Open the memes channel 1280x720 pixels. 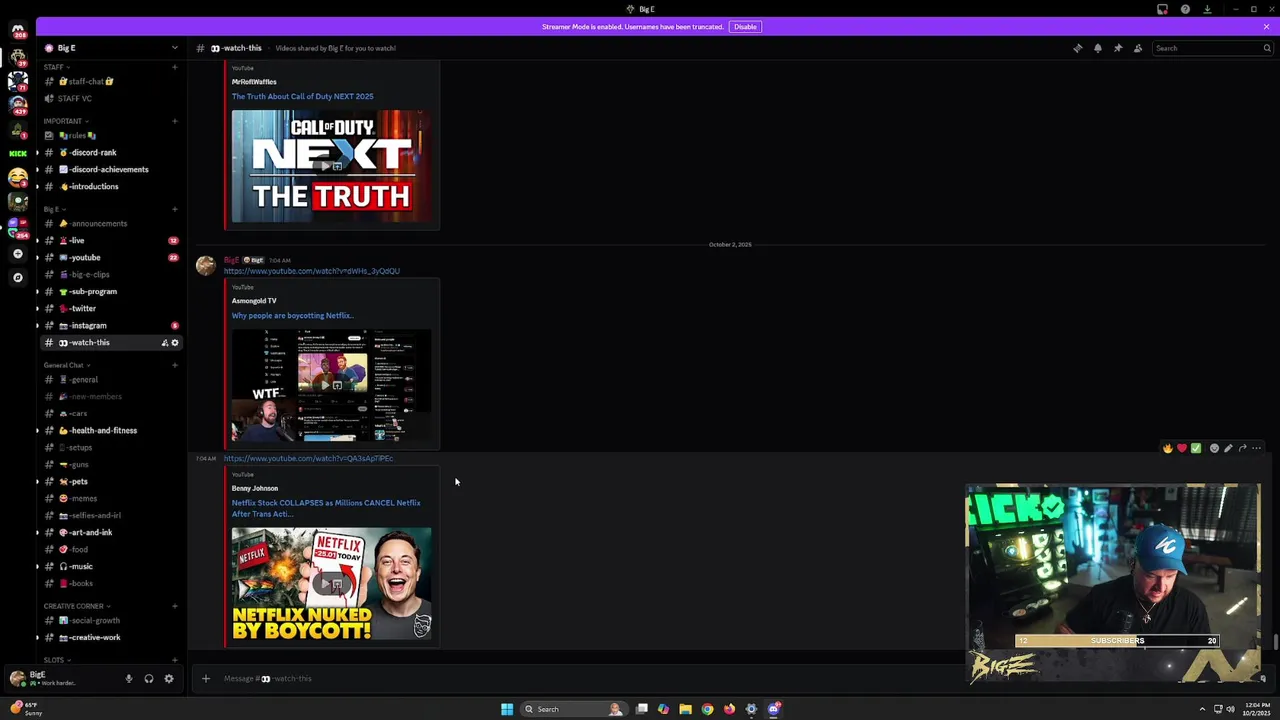tap(110, 499)
